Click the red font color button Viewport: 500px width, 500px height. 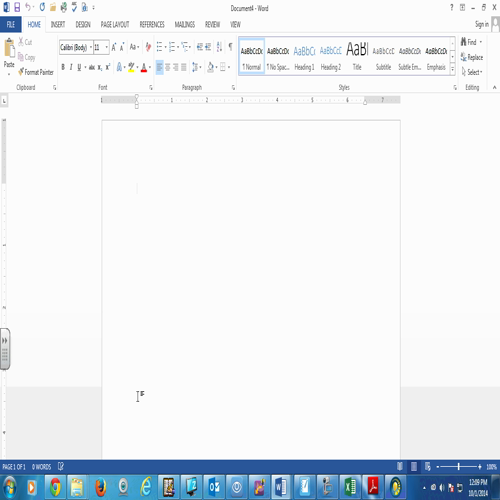[144, 67]
